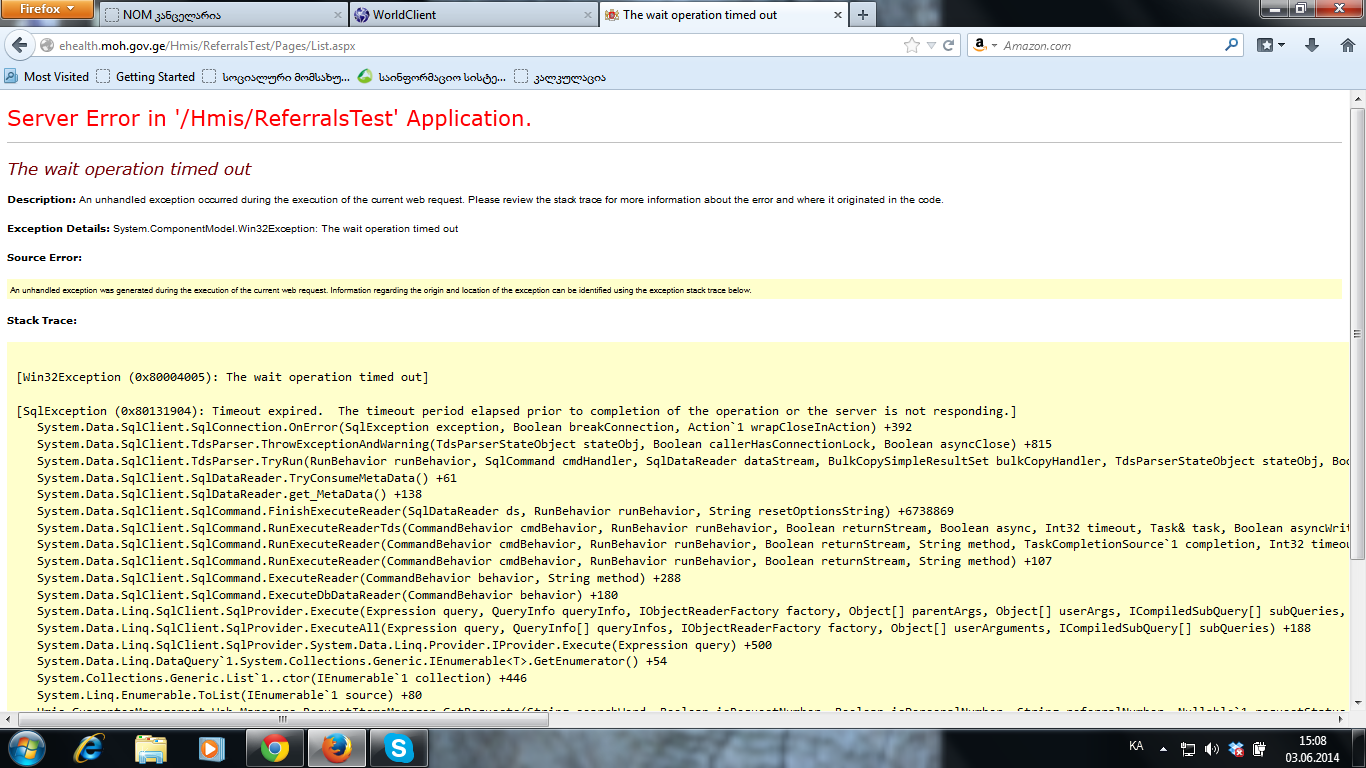Click the browser Back arrow button
This screenshot has width=1366, height=768.
point(20,46)
